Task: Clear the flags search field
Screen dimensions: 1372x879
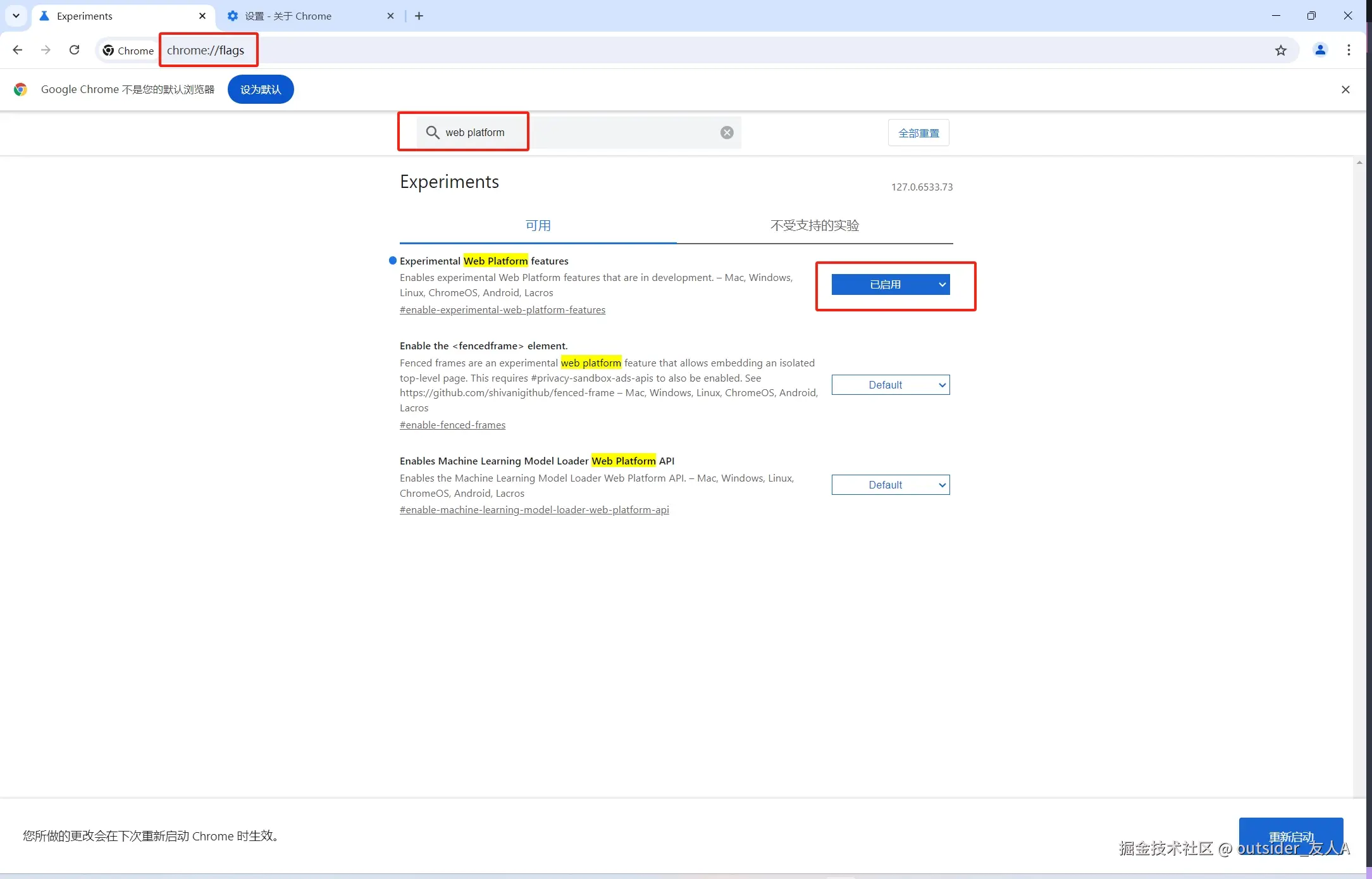Action: [727, 132]
